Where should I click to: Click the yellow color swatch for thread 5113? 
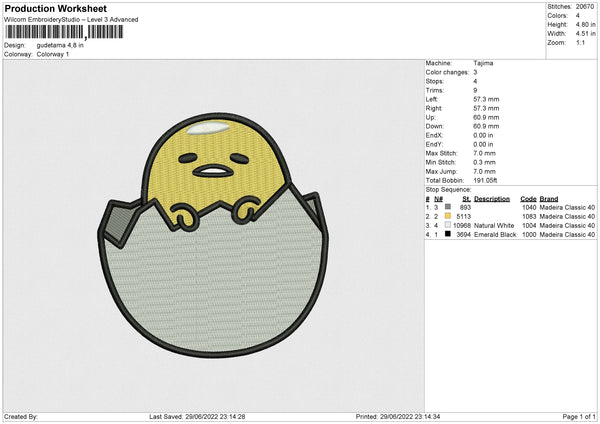pos(449,216)
